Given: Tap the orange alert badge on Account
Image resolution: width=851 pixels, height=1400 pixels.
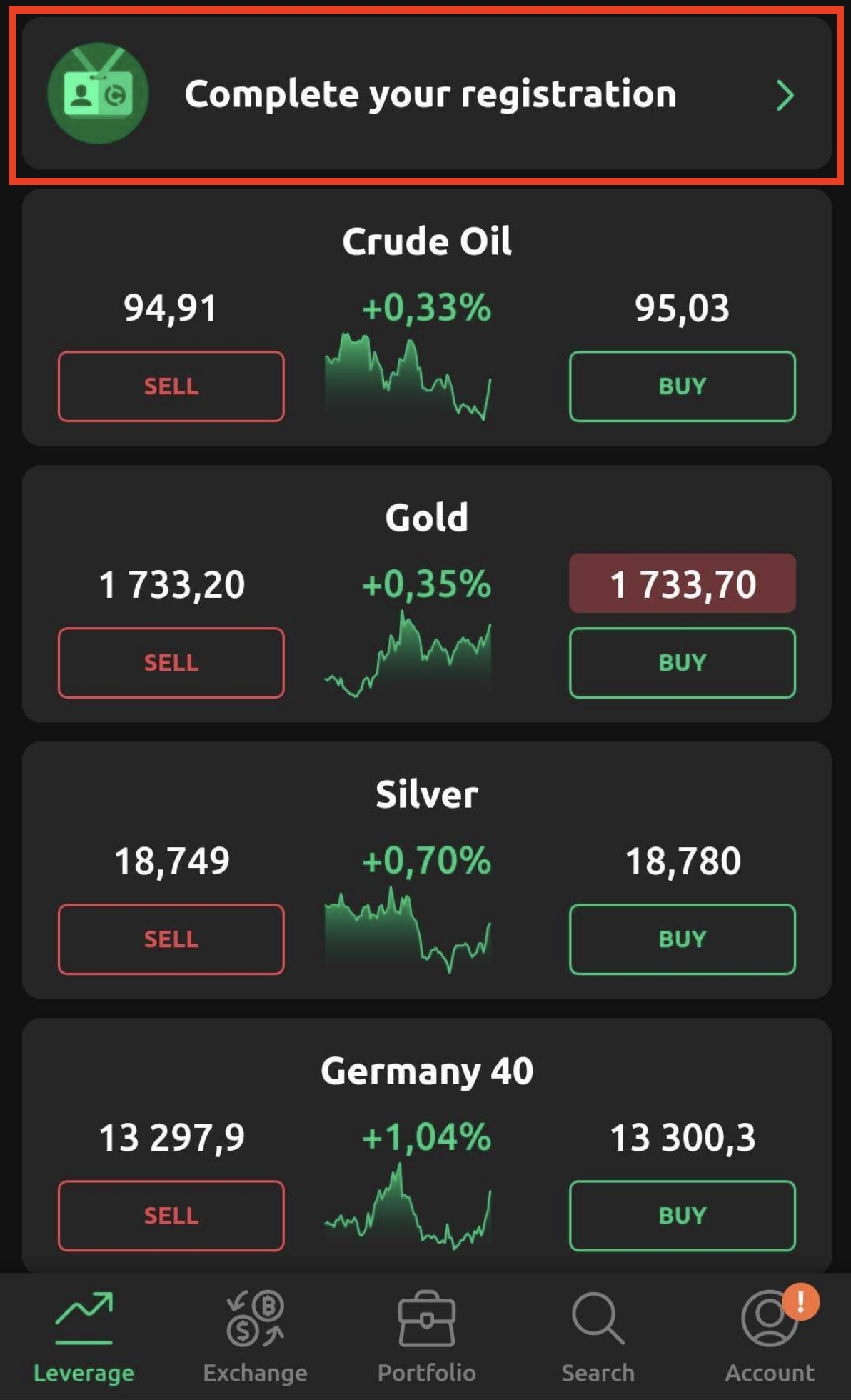Looking at the screenshot, I should click(800, 1301).
